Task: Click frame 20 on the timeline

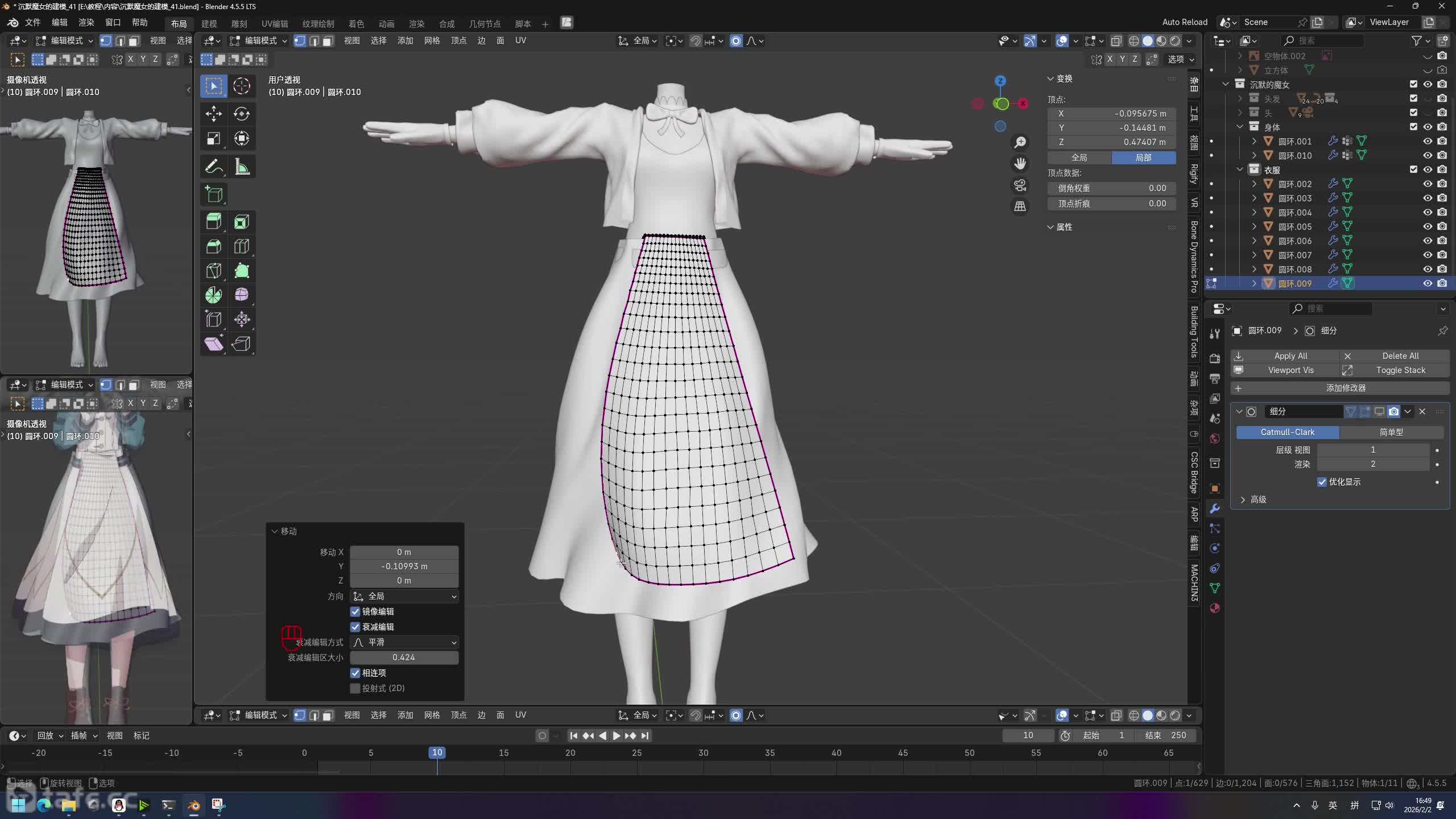Action: pyautogui.click(x=570, y=752)
